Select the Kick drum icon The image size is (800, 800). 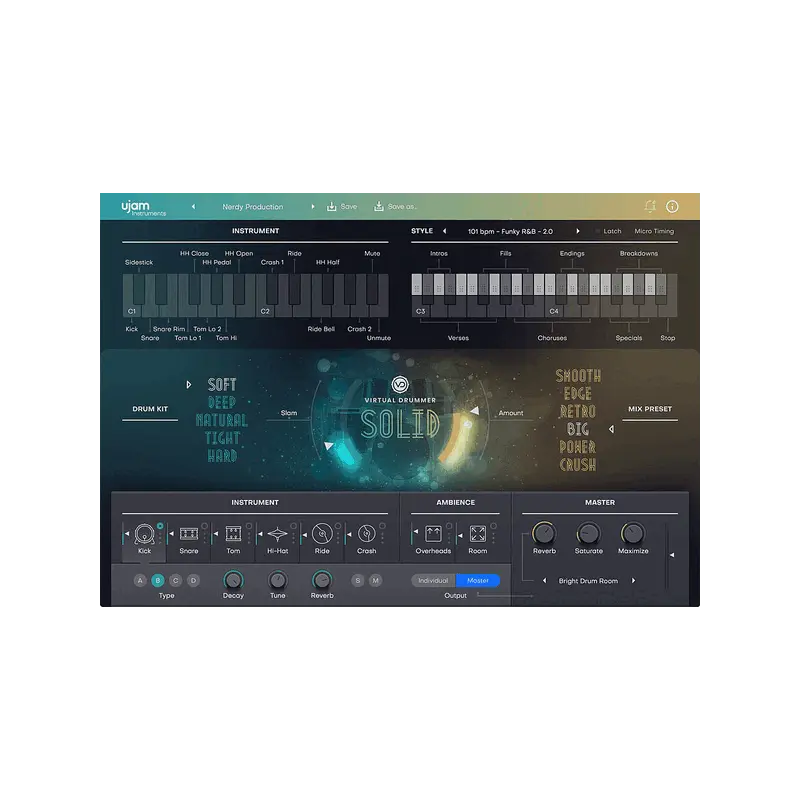[144, 534]
